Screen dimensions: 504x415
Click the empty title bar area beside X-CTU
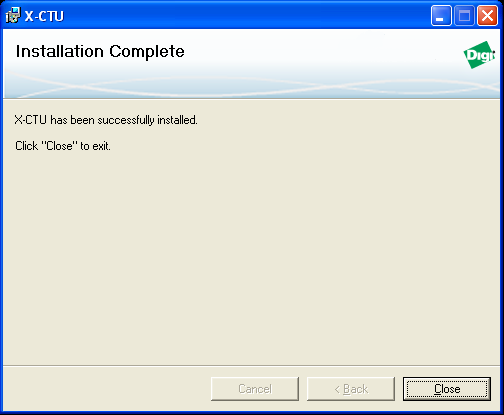point(247,15)
